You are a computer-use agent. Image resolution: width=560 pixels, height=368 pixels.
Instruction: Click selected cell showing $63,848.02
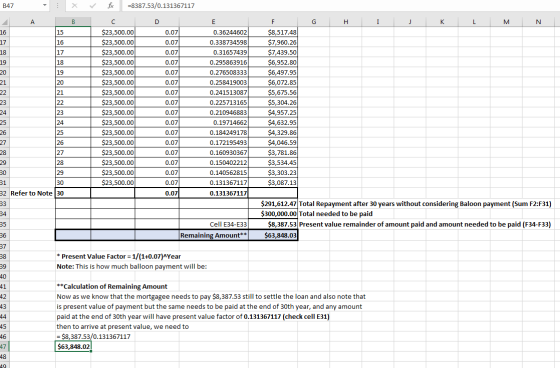click(x=73, y=347)
